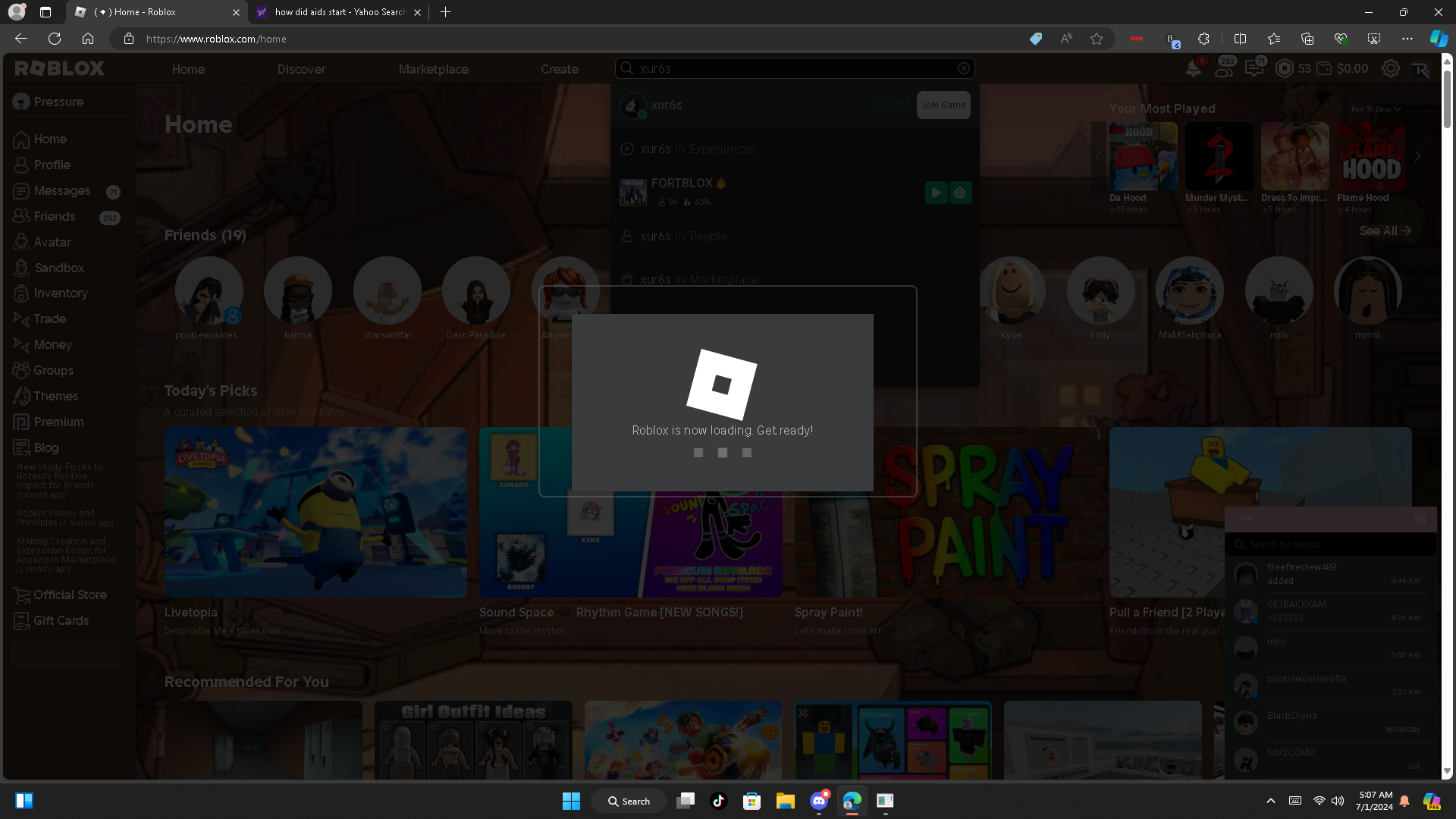
Task: Click Join Game for xur6s
Action: pos(943,105)
